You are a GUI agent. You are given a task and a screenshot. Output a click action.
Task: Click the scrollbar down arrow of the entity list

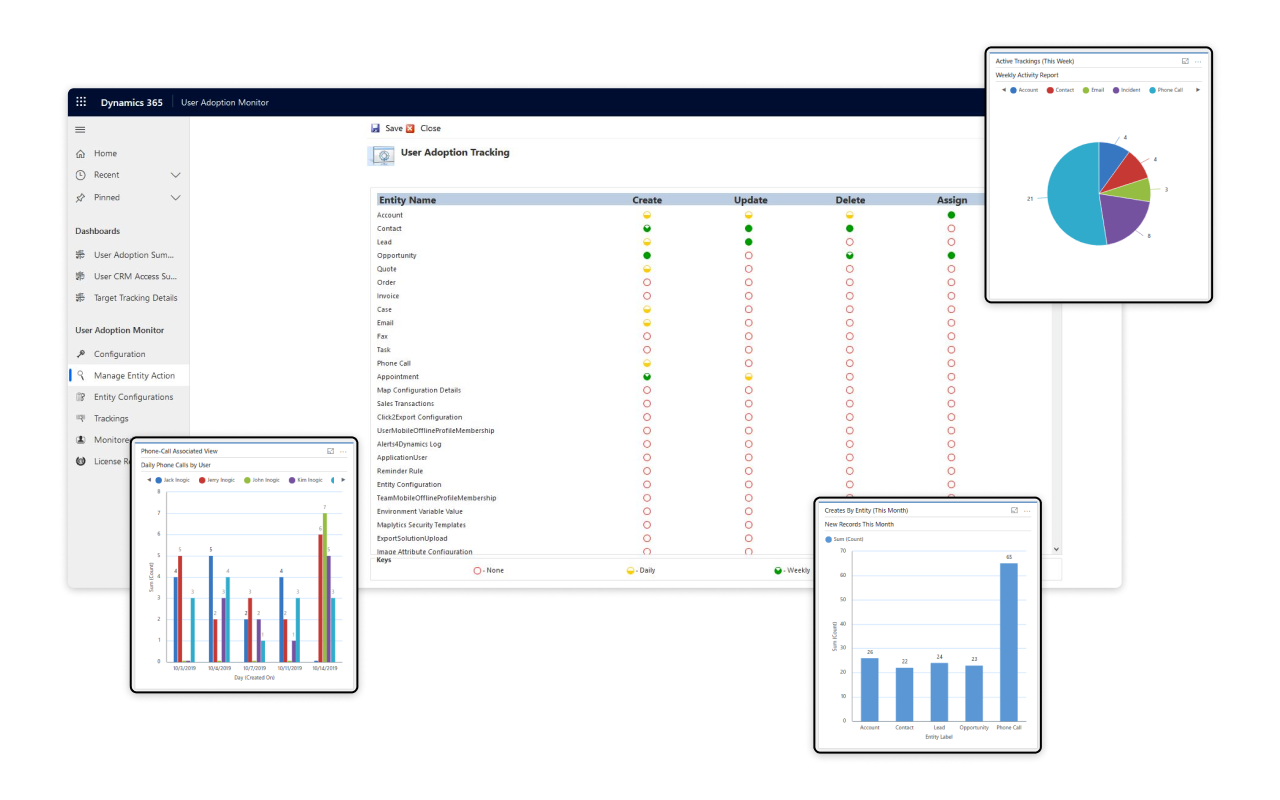click(x=1056, y=549)
